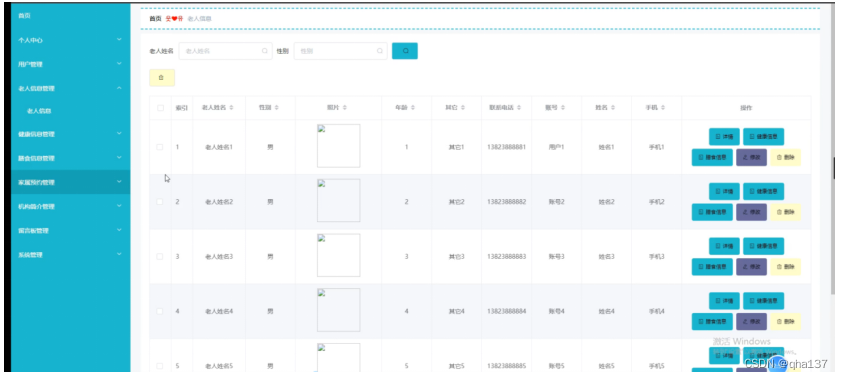Tick the checkbox for row 老人姓名5
The image size is (843, 379).
click(x=160, y=366)
